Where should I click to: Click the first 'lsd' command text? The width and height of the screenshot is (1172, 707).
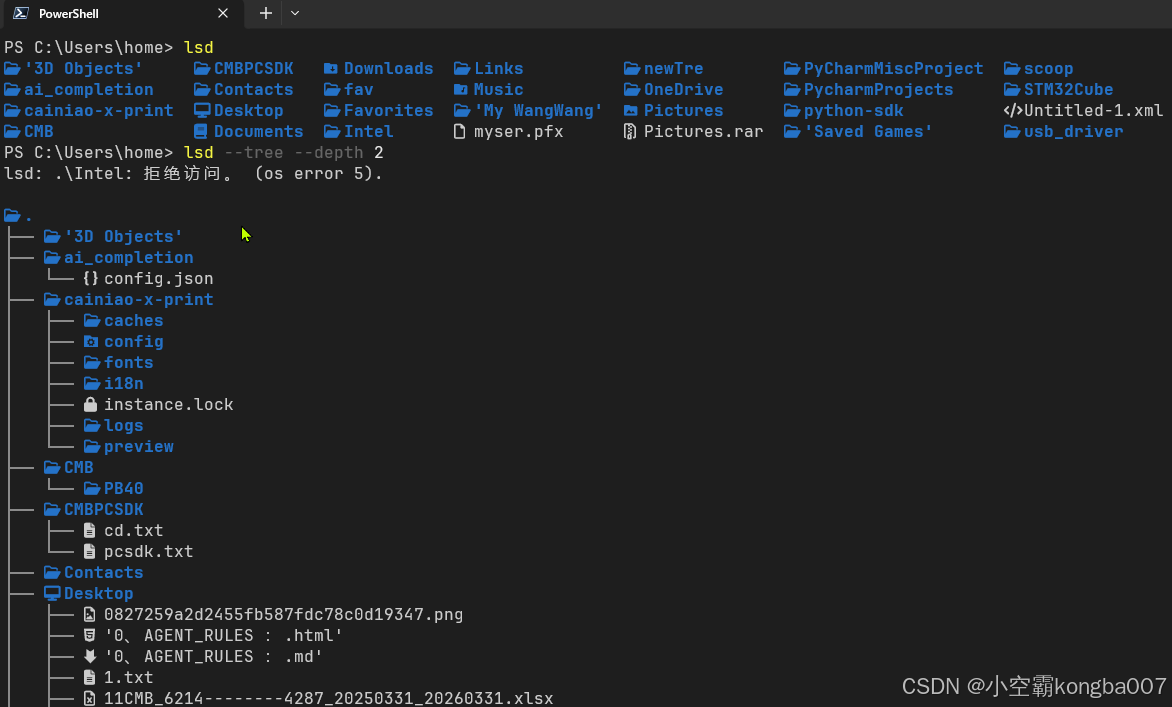click(199, 48)
